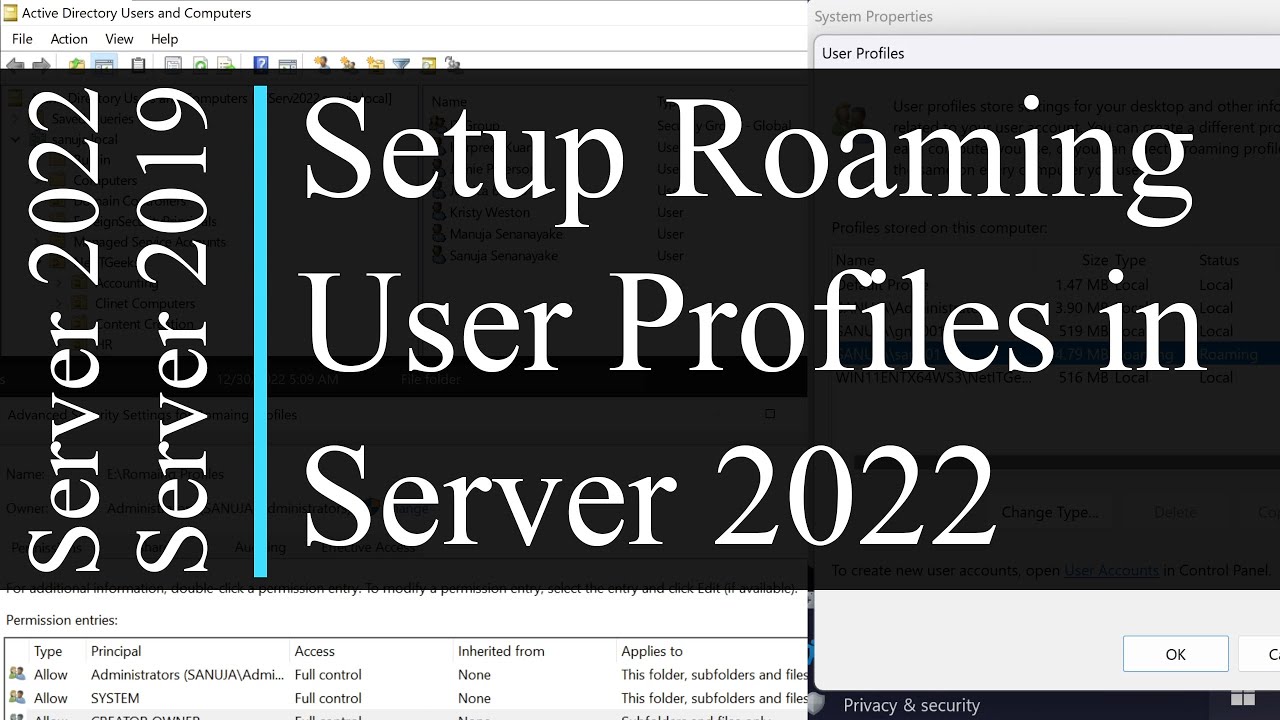Viewport: 1280px width, 720px height.
Task: Sort permissions by the Principal column
Action: pyautogui.click(x=116, y=651)
